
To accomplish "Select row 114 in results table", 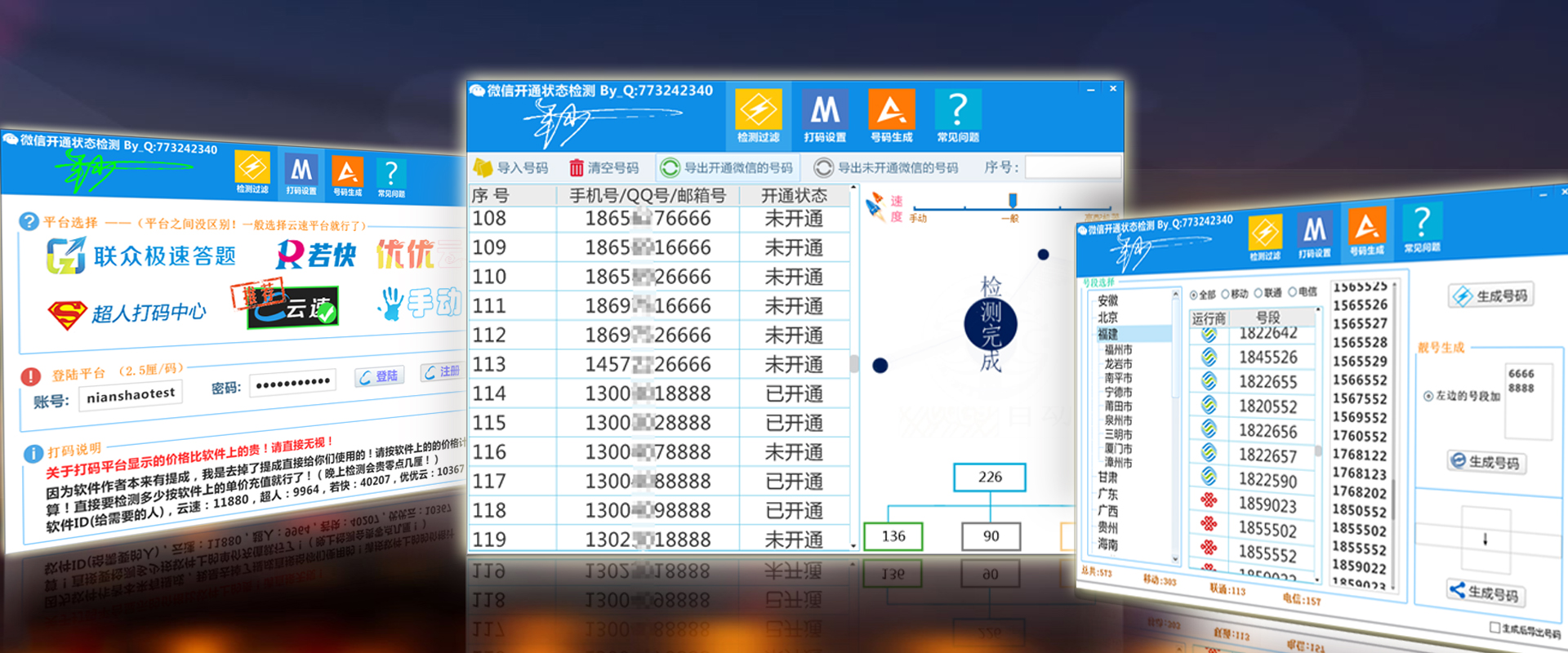I will (659, 393).
